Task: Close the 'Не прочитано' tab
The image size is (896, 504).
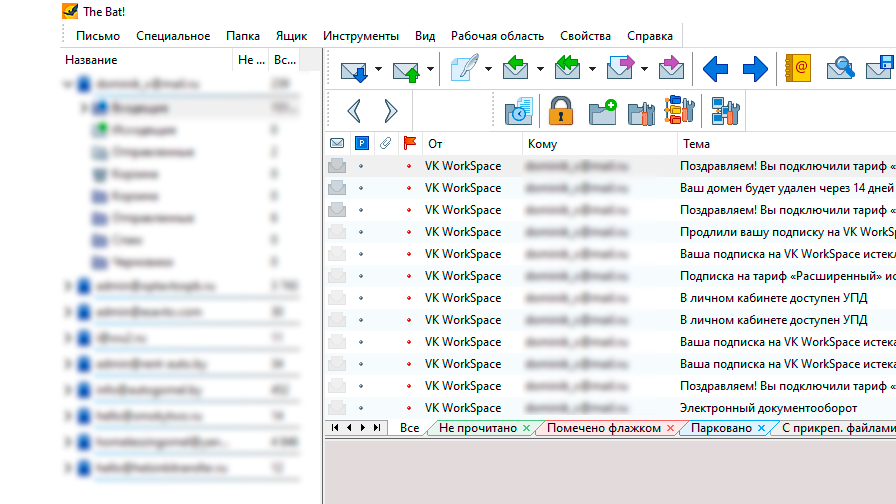Action: coord(527,428)
